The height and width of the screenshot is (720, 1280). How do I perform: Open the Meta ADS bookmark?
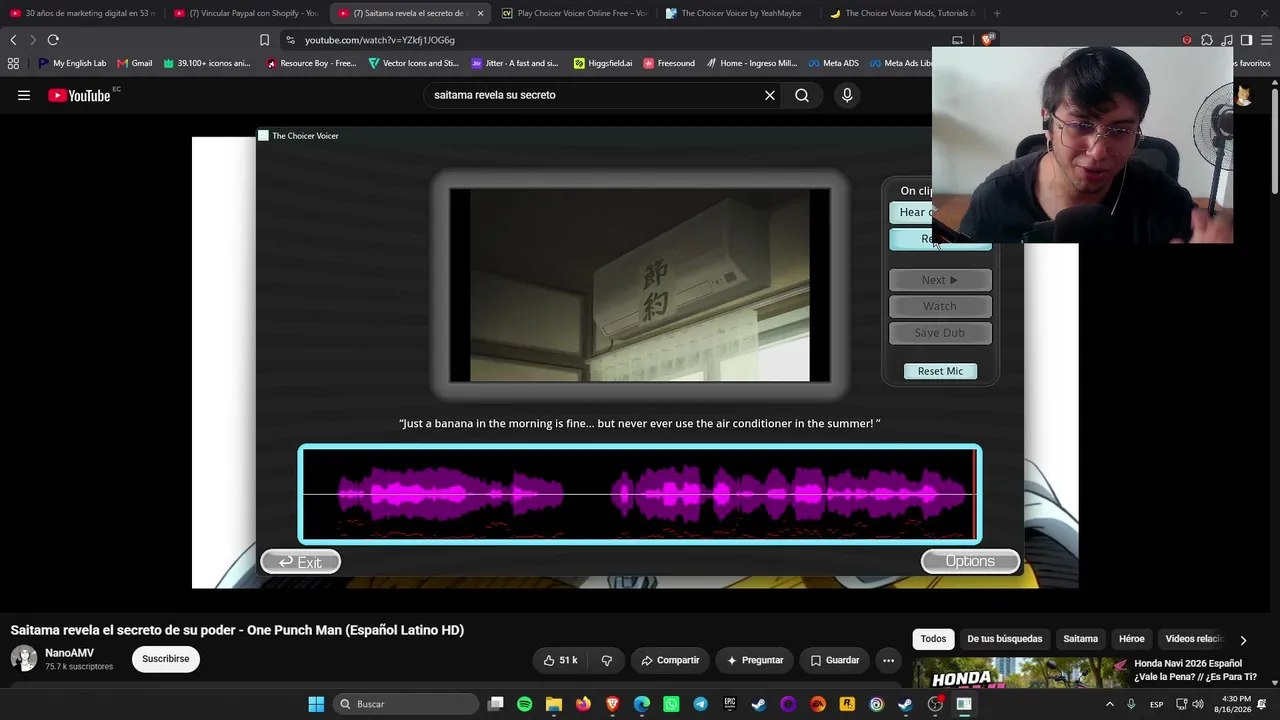834,63
